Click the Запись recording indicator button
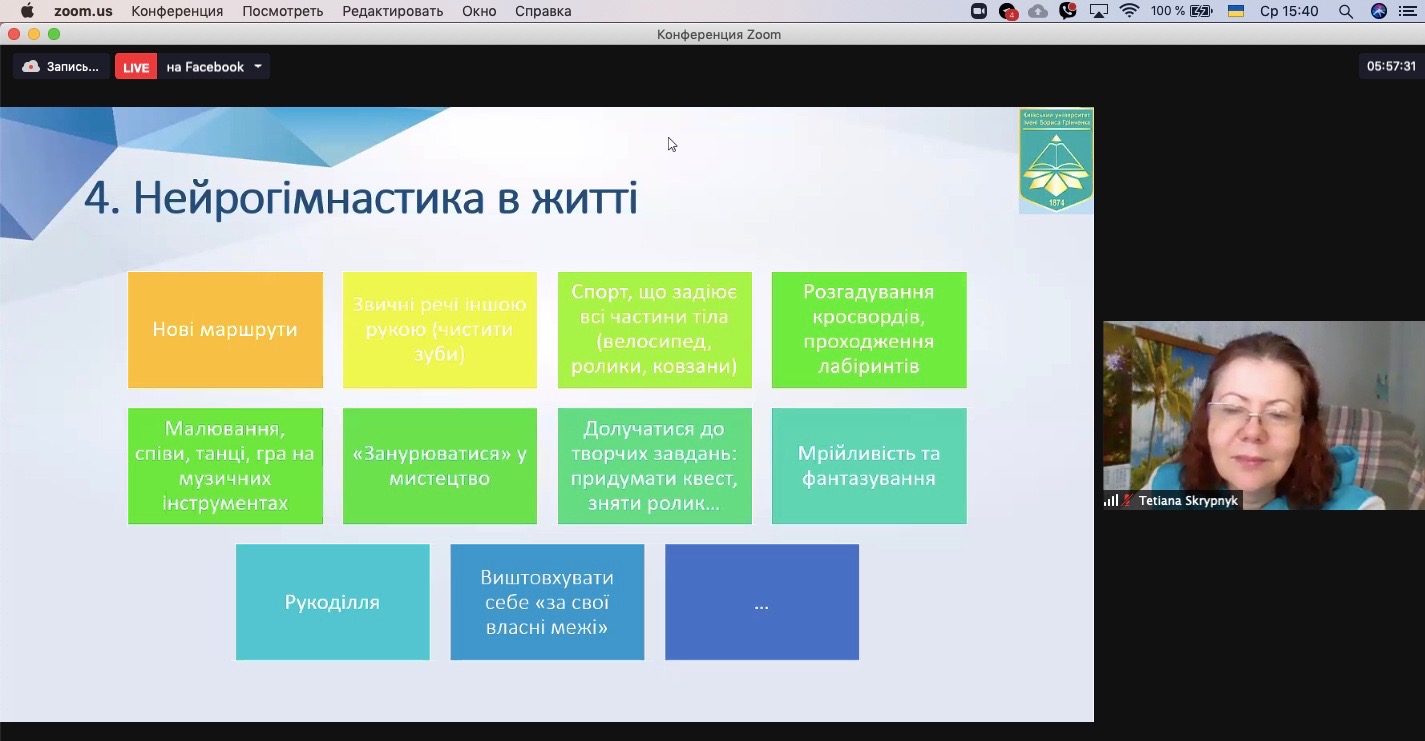The height and width of the screenshot is (741, 1425). point(61,67)
